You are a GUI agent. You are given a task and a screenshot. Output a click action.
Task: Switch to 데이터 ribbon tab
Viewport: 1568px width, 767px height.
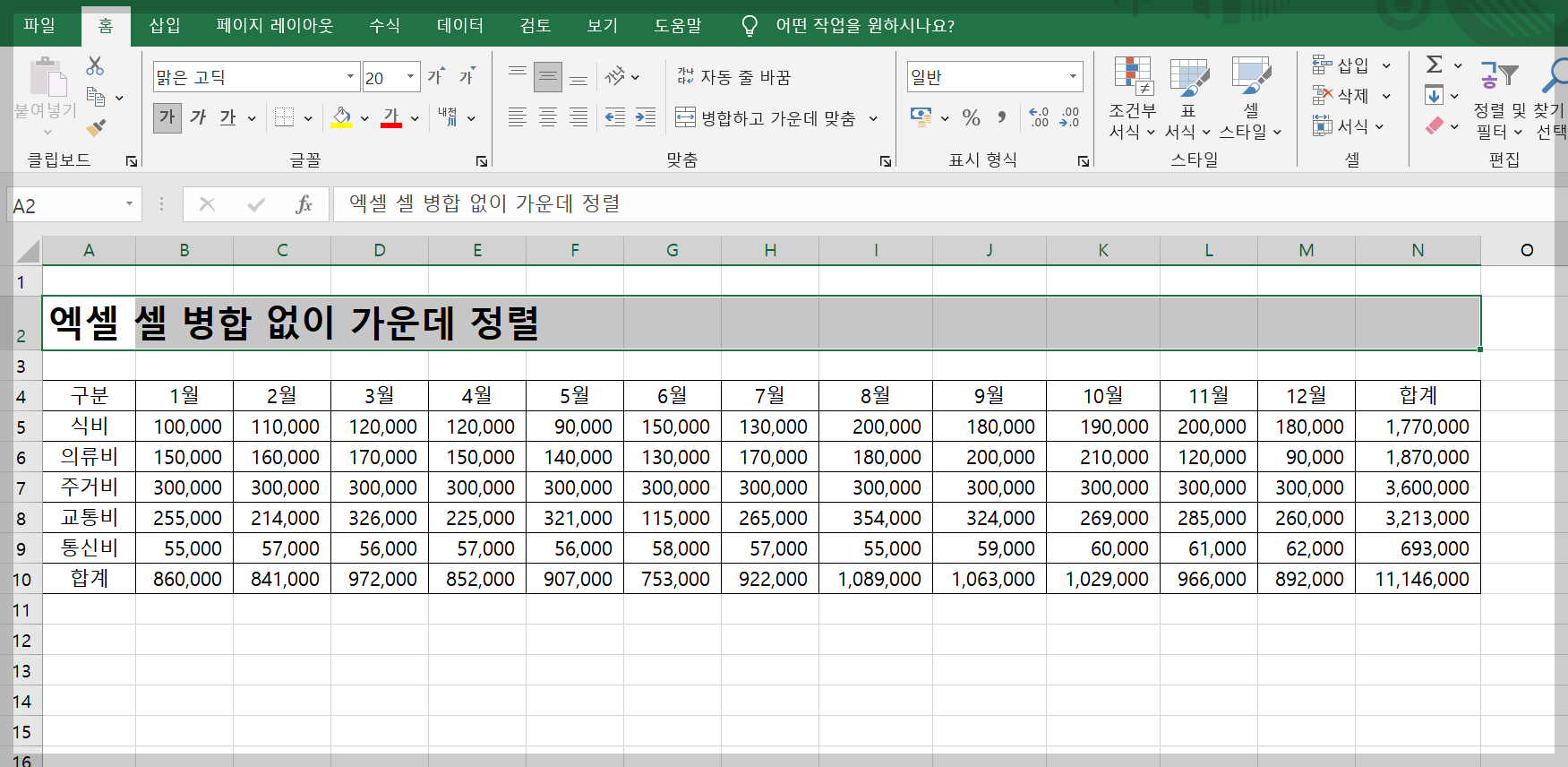(460, 25)
